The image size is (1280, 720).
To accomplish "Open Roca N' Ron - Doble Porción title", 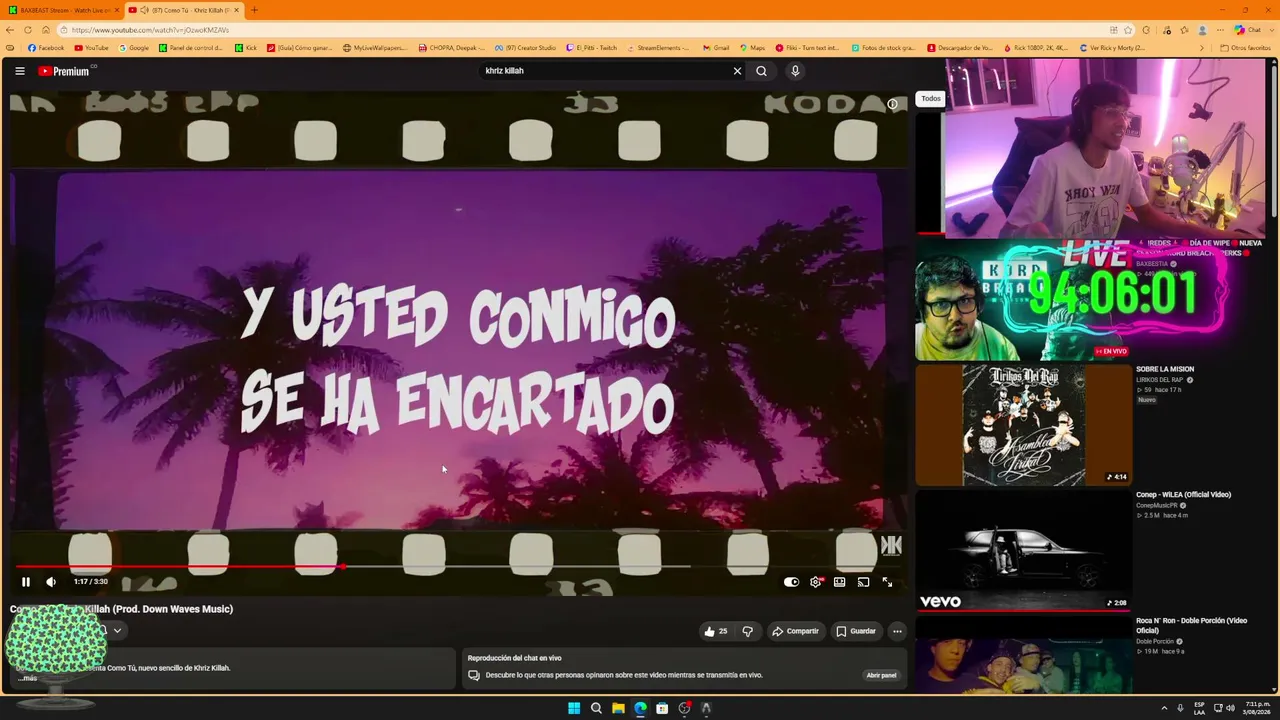I will coord(1191,625).
